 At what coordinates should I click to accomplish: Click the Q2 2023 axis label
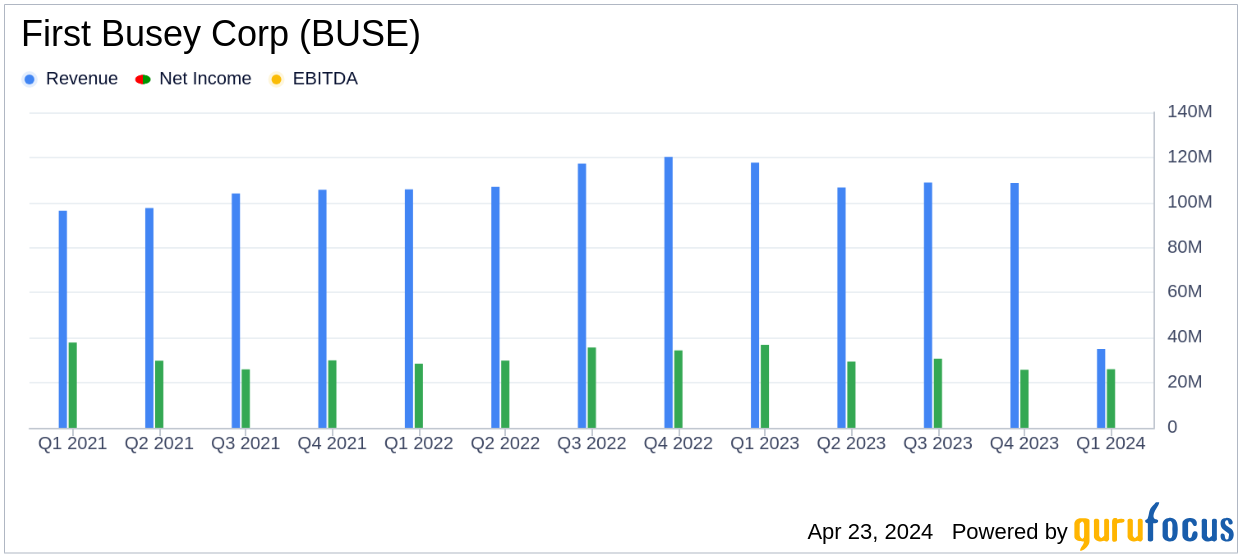[x=851, y=443]
